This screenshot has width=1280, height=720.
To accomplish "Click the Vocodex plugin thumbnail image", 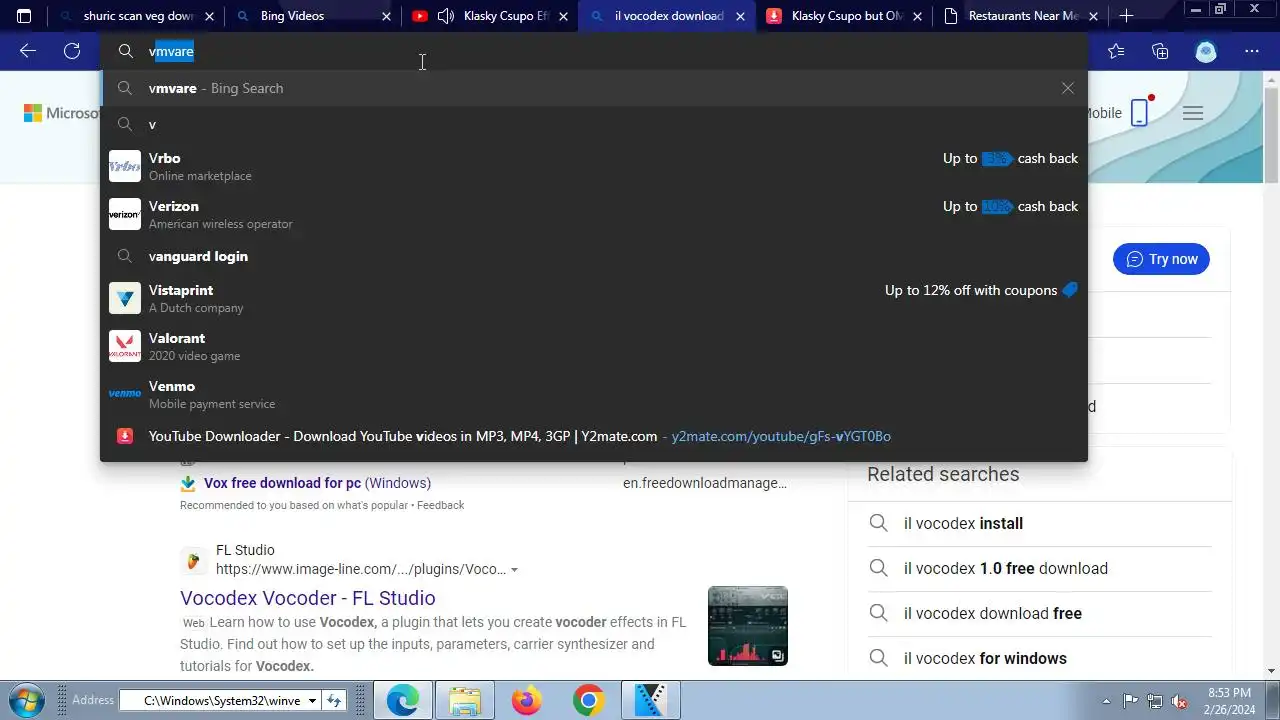I will [x=747, y=626].
